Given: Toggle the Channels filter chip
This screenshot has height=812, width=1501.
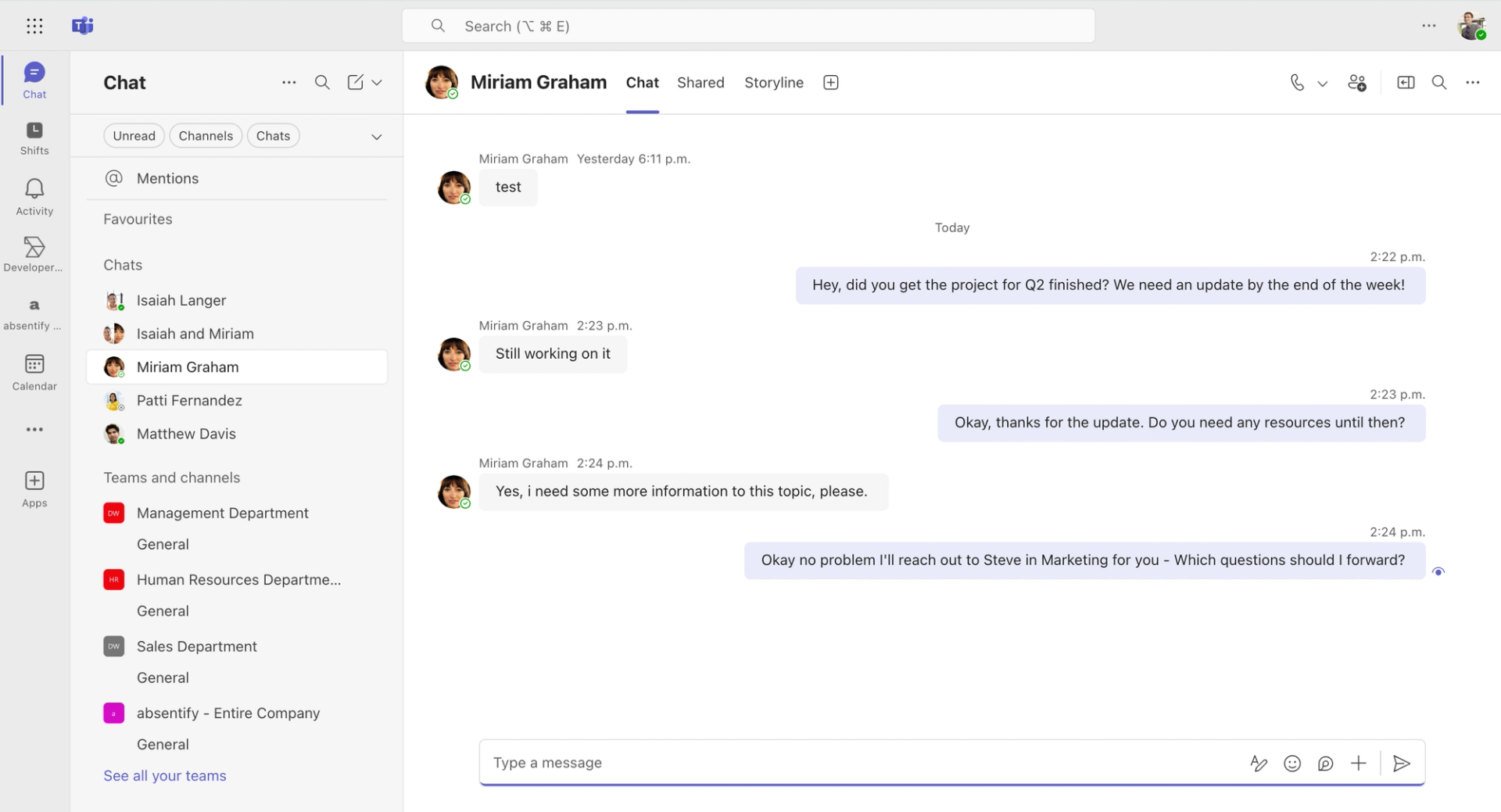Looking at the screenshot, I should 206,136.
